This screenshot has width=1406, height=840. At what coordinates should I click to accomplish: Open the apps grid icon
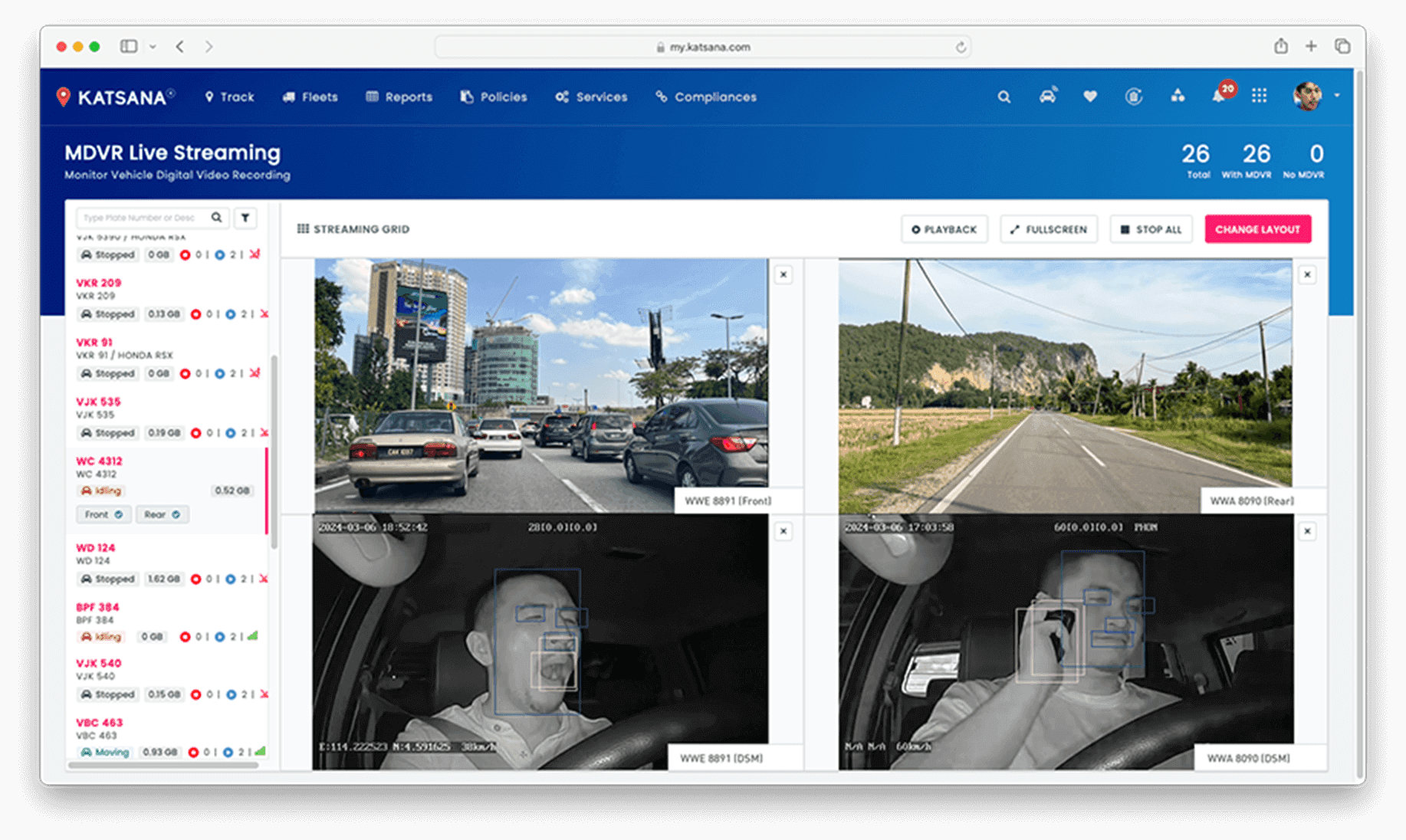point(1259,96)
